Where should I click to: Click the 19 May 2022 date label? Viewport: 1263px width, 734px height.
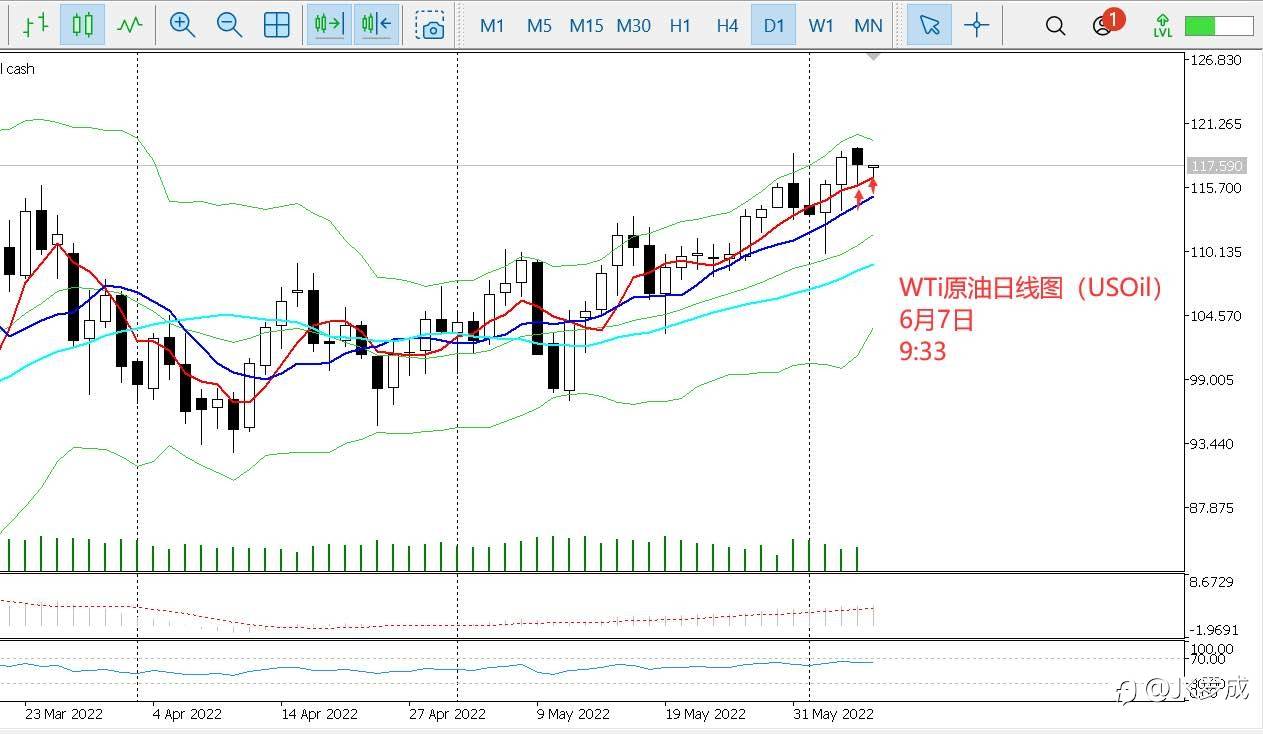click(x=706, y=714)
